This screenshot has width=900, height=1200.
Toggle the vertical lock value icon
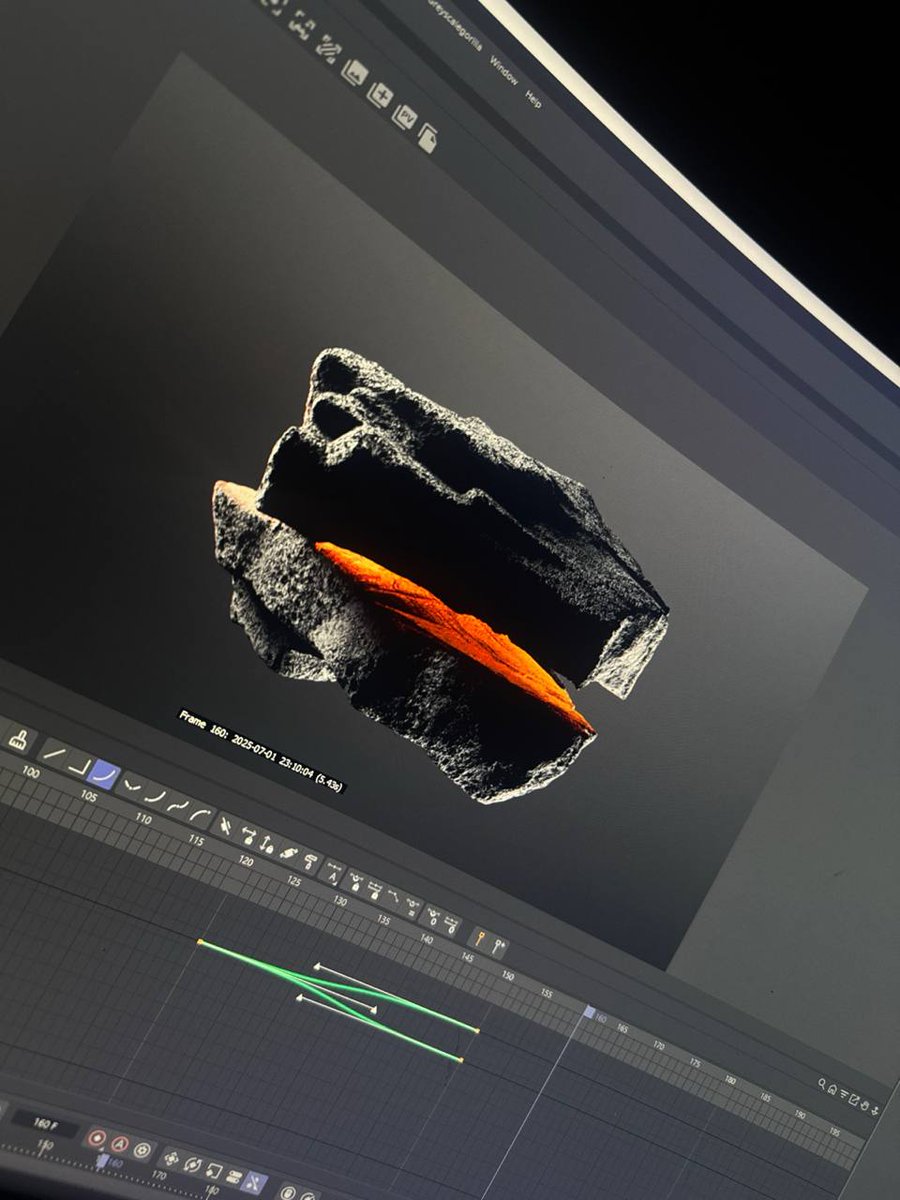click(x=267, y=845)
